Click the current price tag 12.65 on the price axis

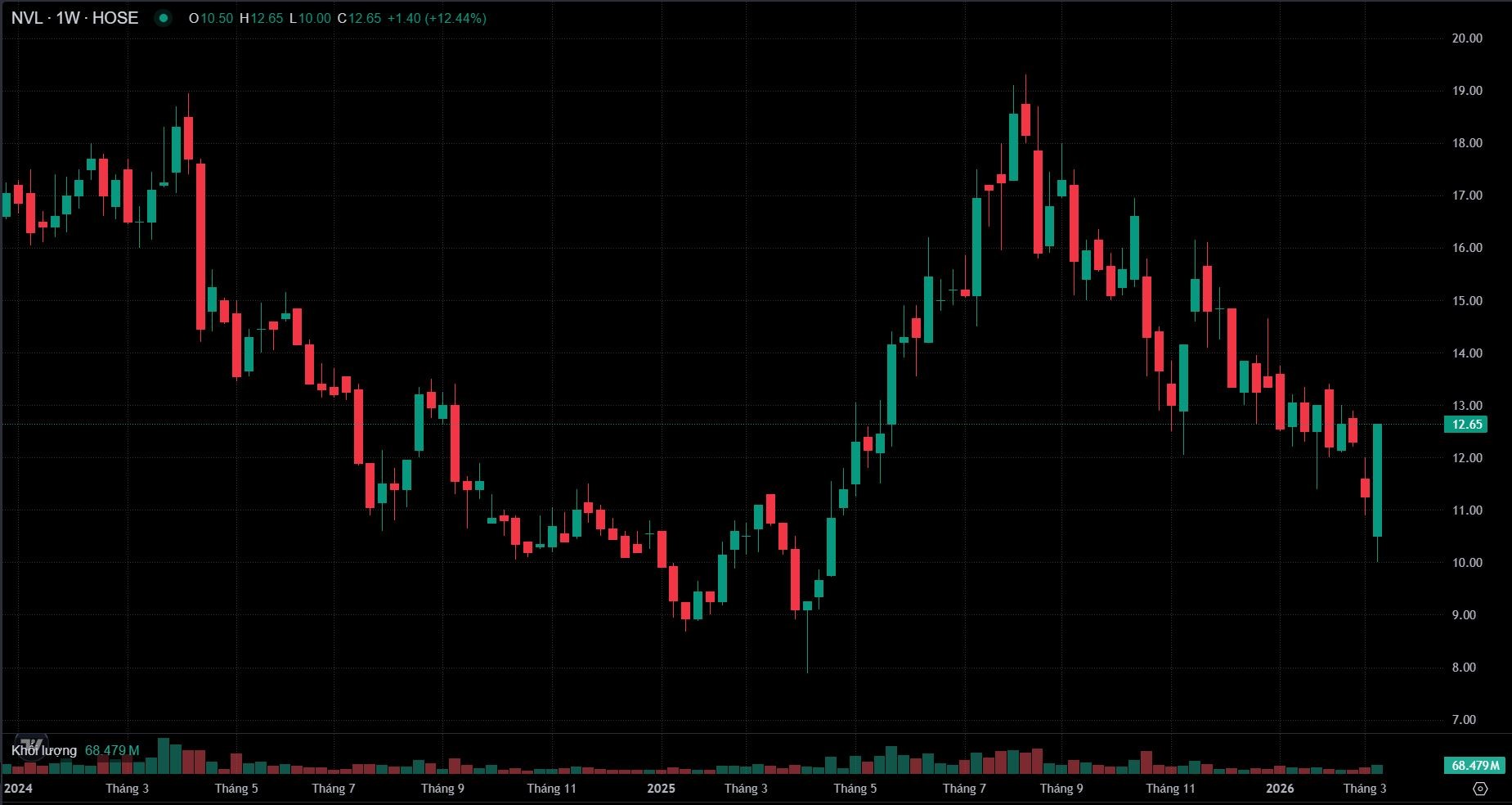coord(1466,425)
